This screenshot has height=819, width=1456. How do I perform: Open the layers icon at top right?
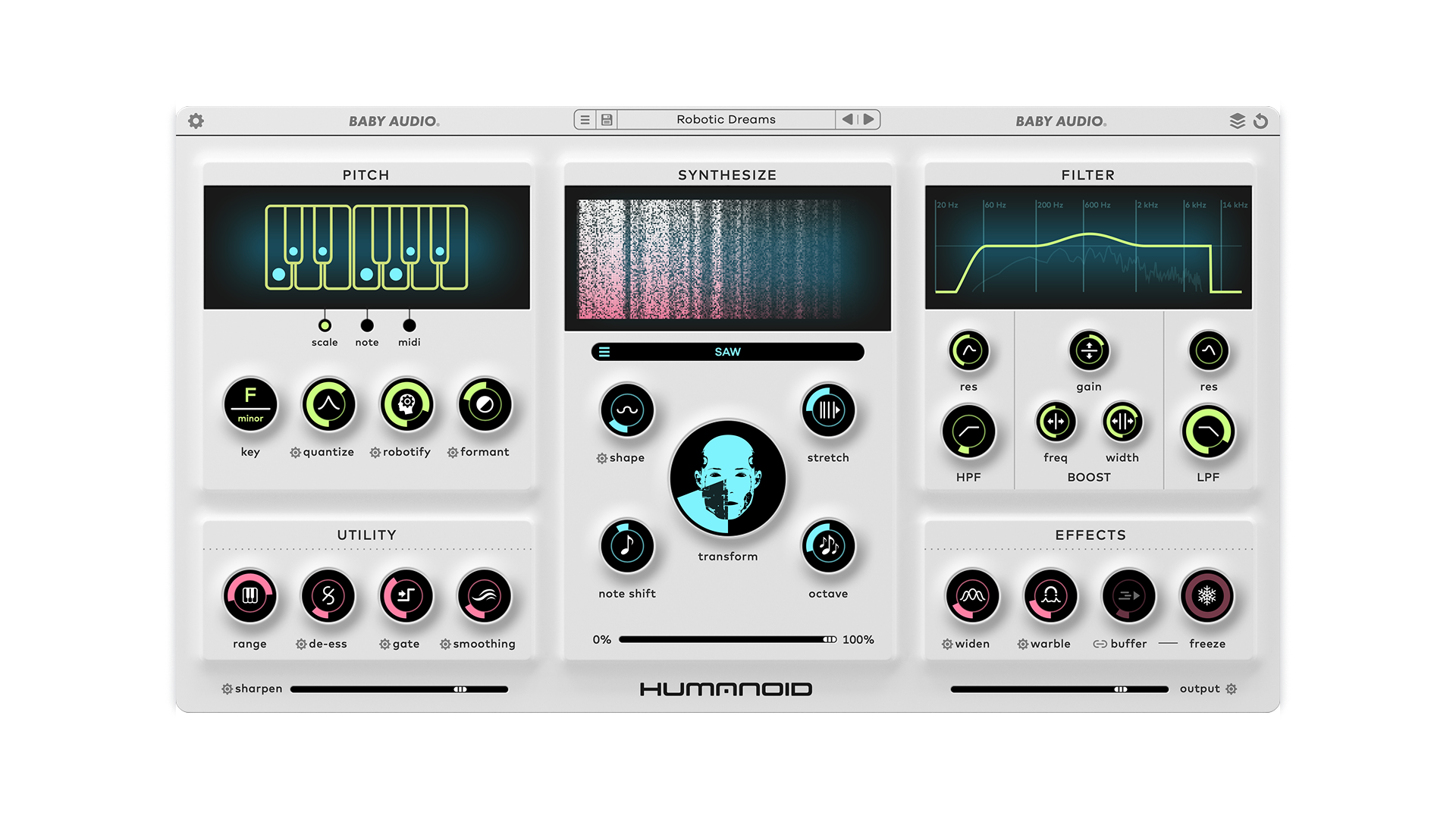pyautogui.click(x=1237, y=121)
